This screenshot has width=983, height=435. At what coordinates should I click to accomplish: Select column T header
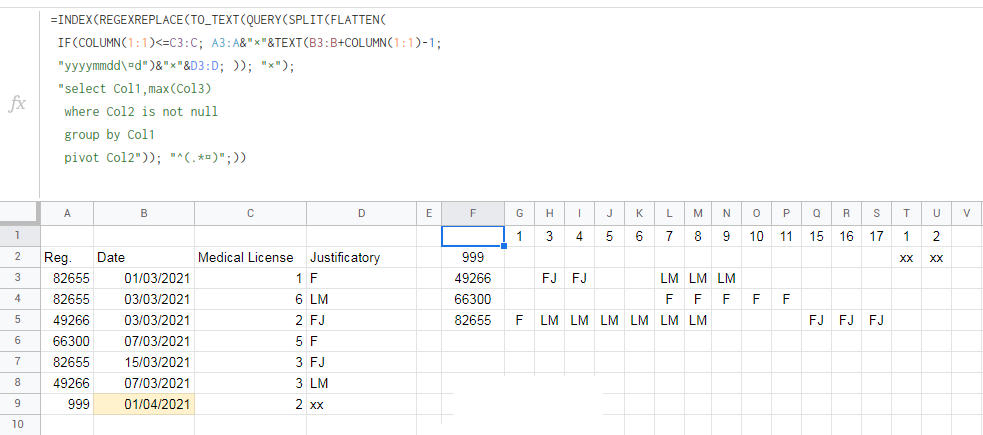(x=907, y=214)
